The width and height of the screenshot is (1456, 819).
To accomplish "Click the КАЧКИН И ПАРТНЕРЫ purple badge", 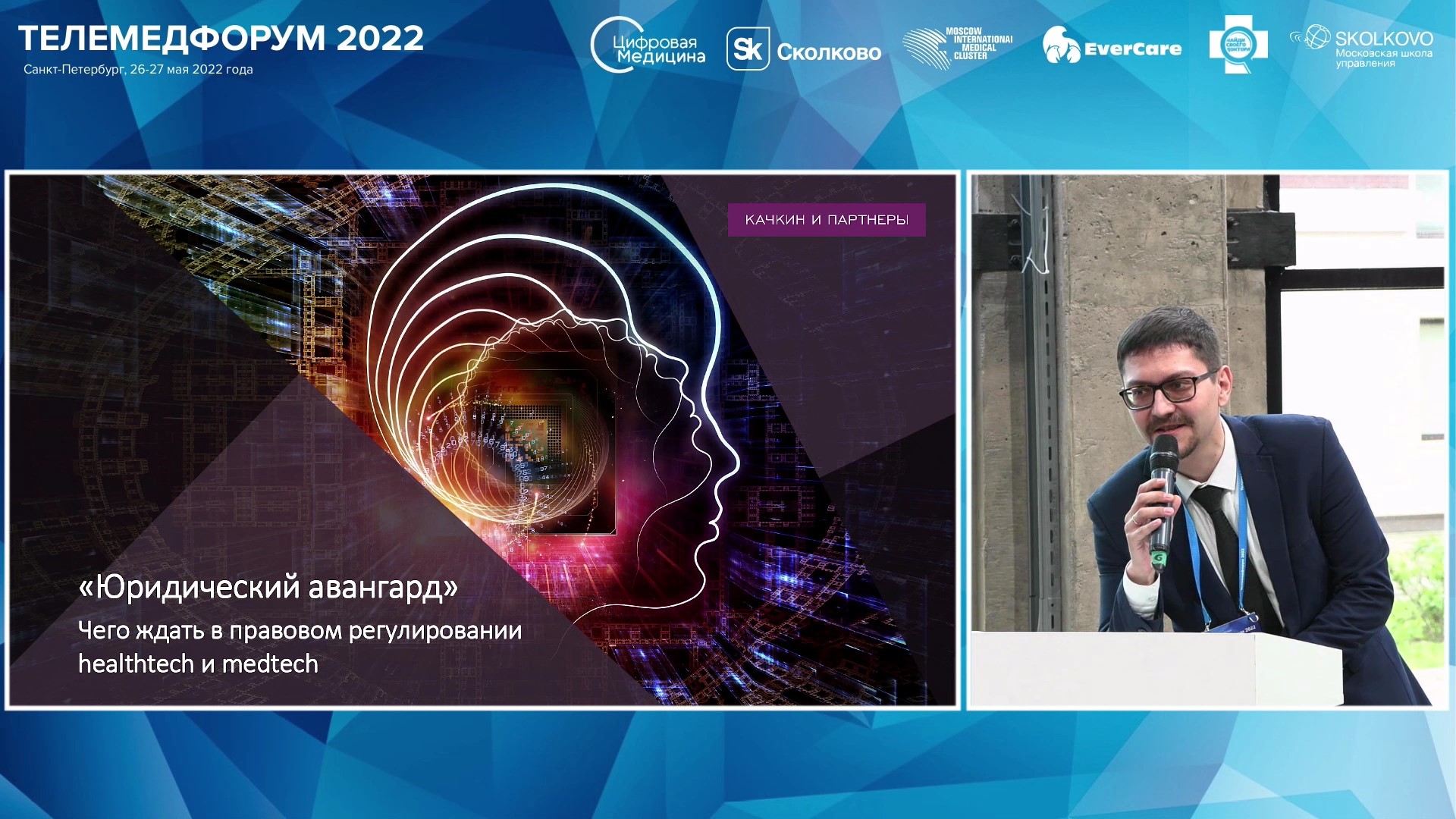I will (826, 220).
